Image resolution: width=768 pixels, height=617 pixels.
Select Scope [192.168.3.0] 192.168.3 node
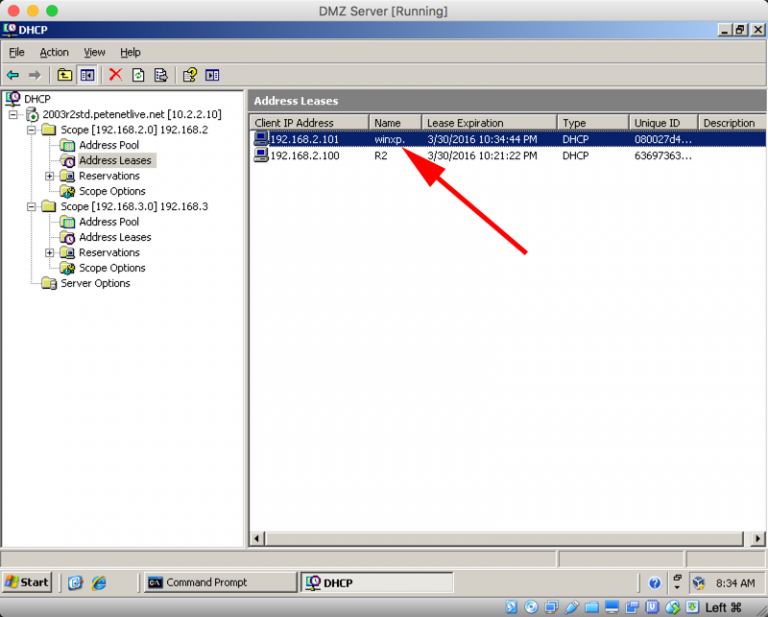tap(134, 207)
